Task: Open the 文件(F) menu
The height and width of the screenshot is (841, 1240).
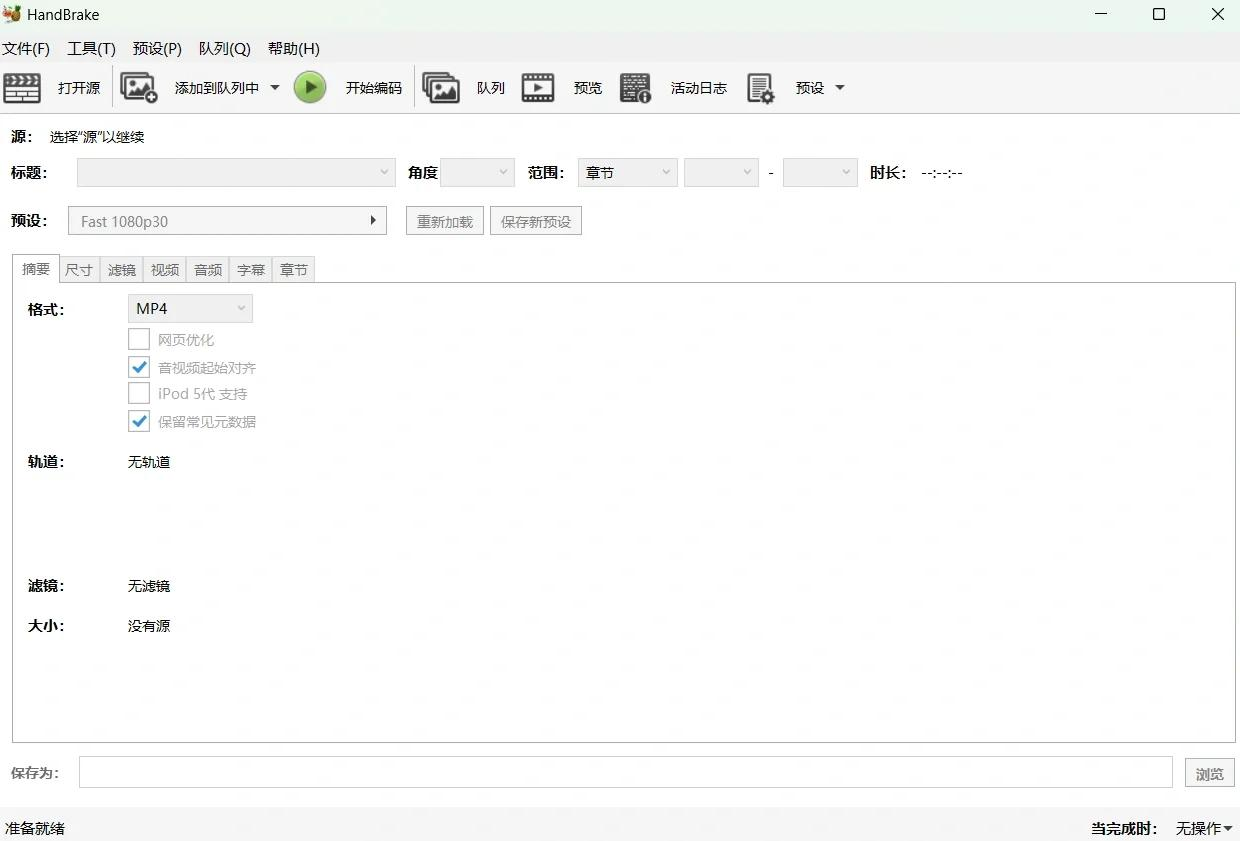Action: (x=26, y=48)
